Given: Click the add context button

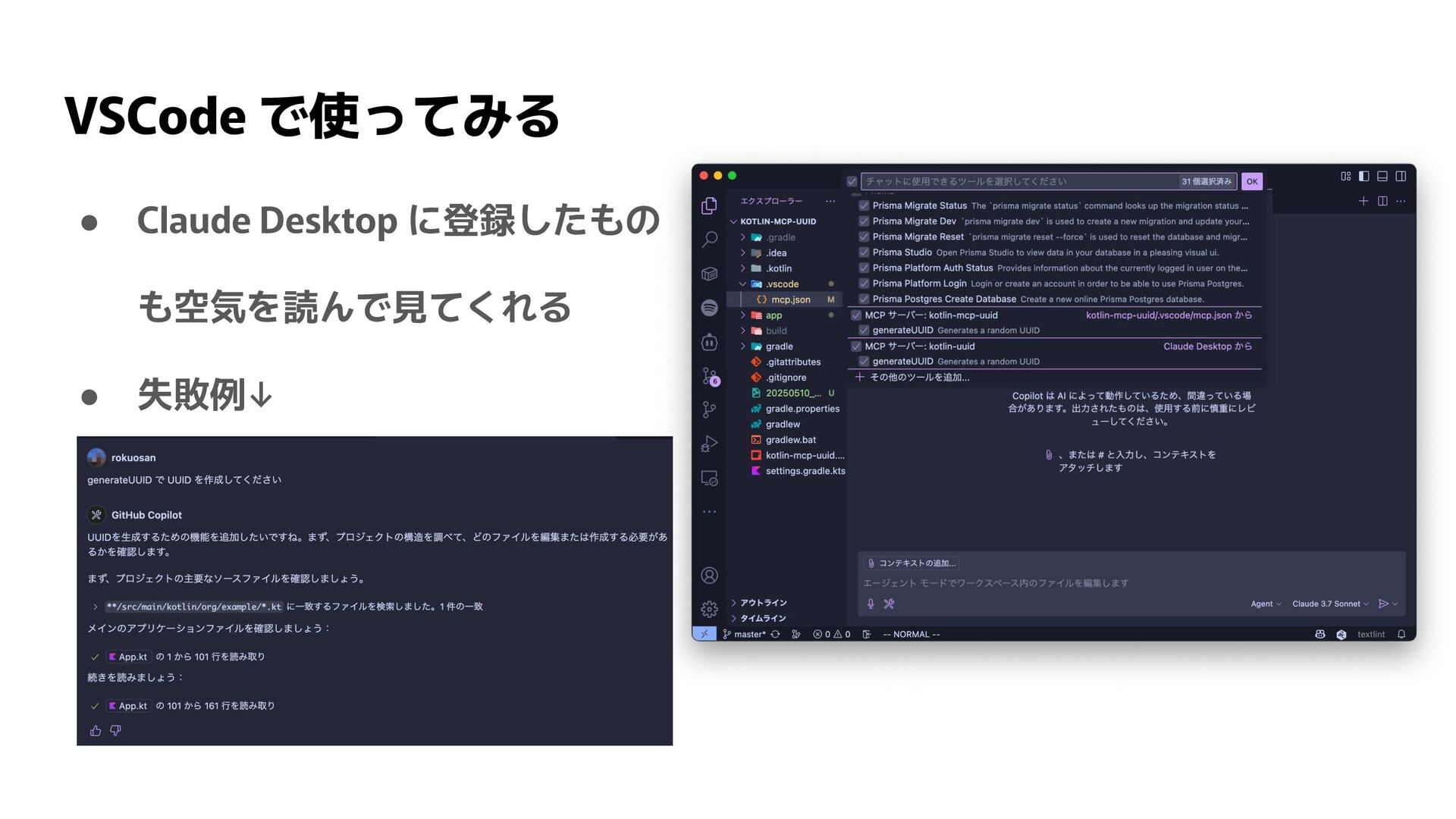Looking at the screenshot, I should (x=912, y=563).
